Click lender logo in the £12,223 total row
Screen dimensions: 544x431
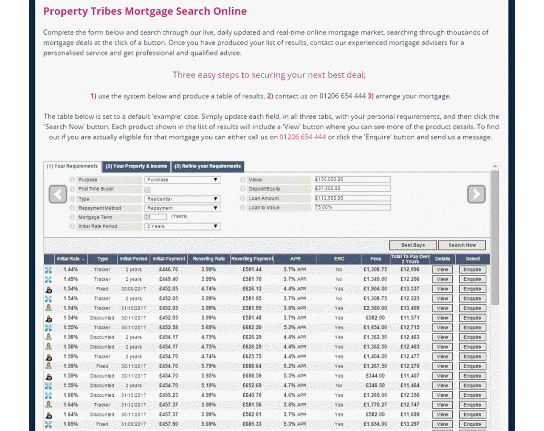tap(49, 299)
